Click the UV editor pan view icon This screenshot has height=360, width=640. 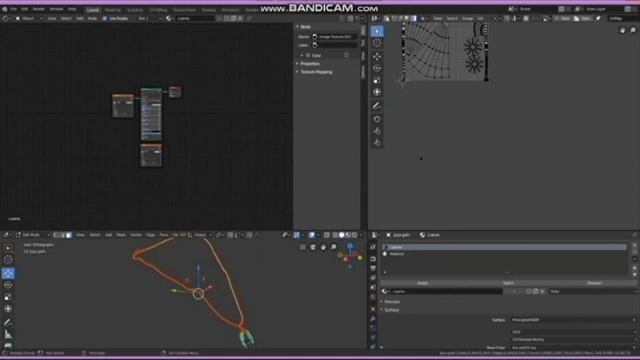(622, 30)
